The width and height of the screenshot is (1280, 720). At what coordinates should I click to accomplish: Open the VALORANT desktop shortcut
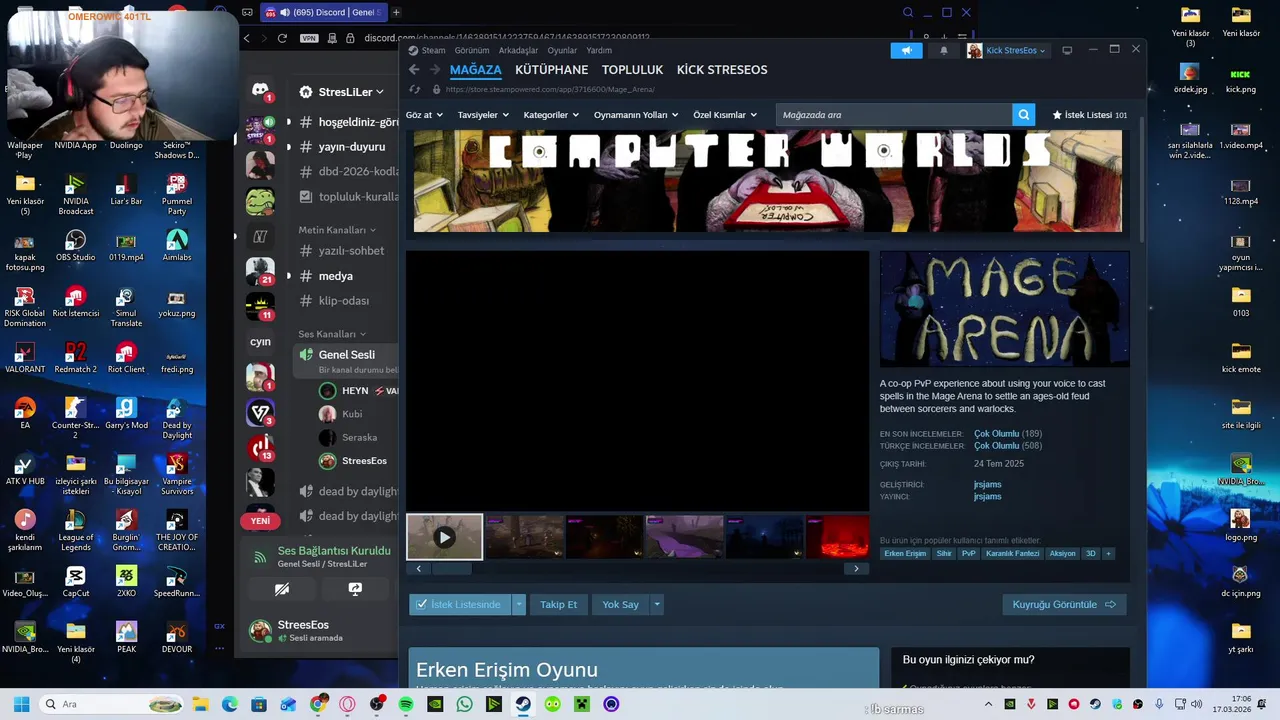click(x=25, y=357)
